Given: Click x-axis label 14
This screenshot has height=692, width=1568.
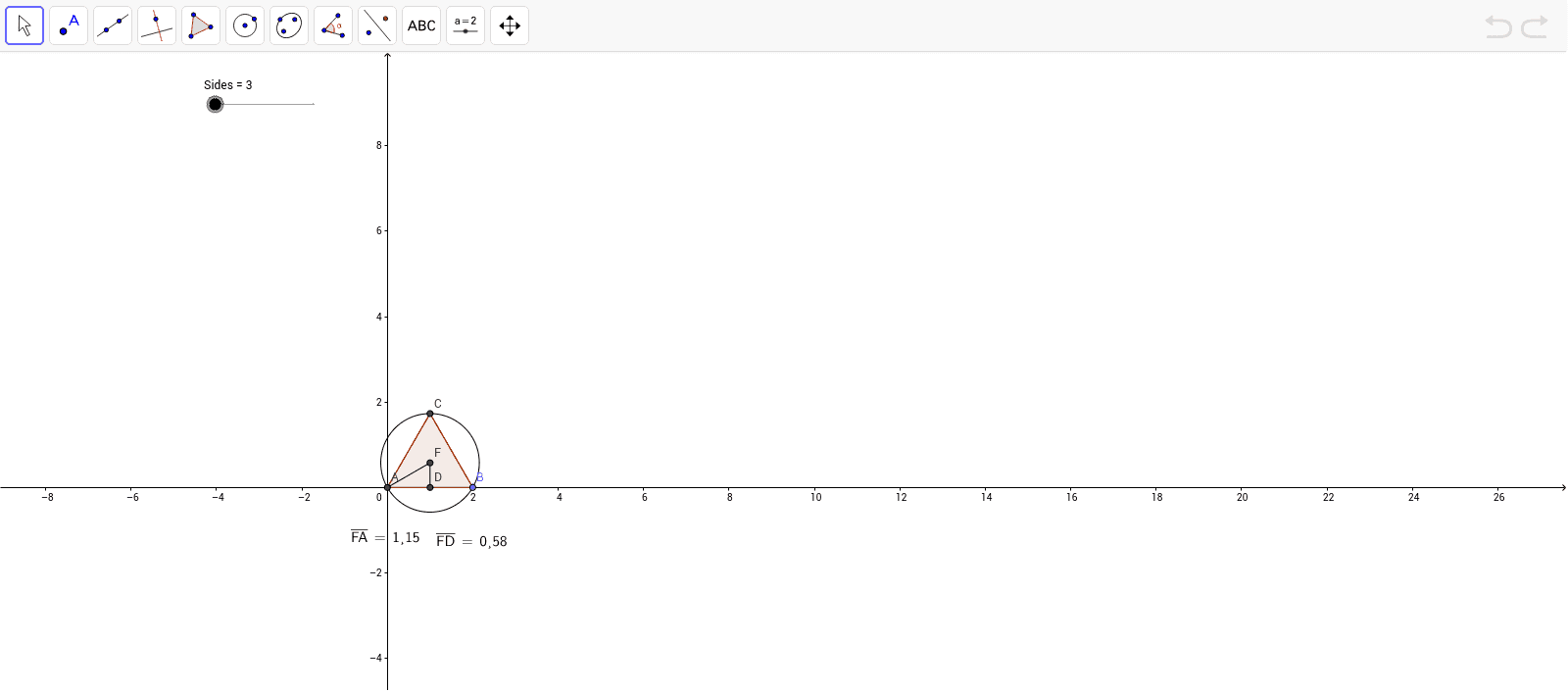Looking at the screenshot, I should [987, 497].
